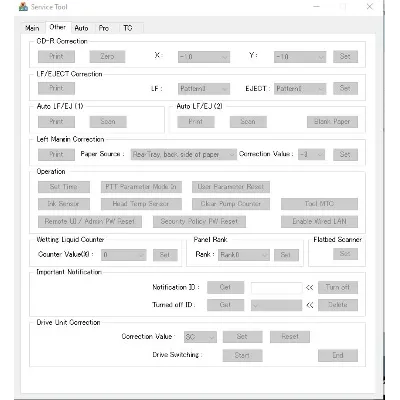Click Security Policy PW Reset button
Screen dimensions: 400x400
199,221
